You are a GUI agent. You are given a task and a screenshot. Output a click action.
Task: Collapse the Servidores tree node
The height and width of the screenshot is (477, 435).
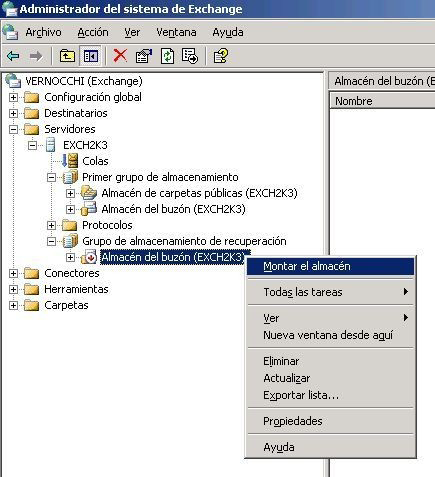click(13, 129)
